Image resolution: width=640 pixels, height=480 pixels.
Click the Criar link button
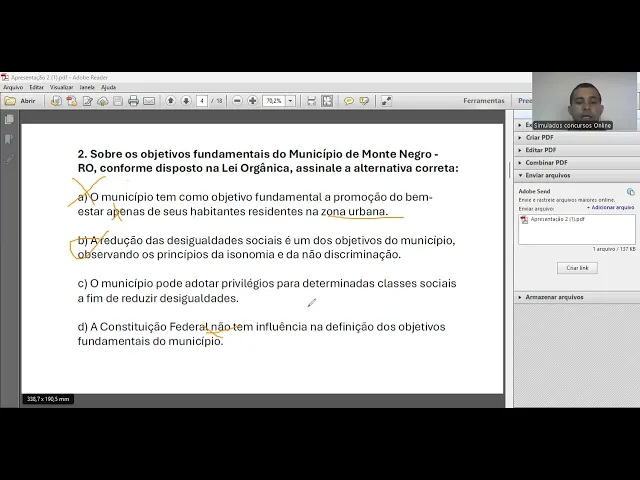(x=577, y=268)
